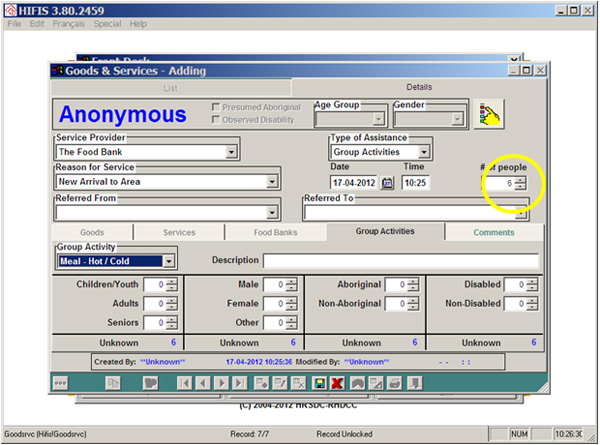
Task: Increase the number of people spinner
Action: [x=520, y=180]
